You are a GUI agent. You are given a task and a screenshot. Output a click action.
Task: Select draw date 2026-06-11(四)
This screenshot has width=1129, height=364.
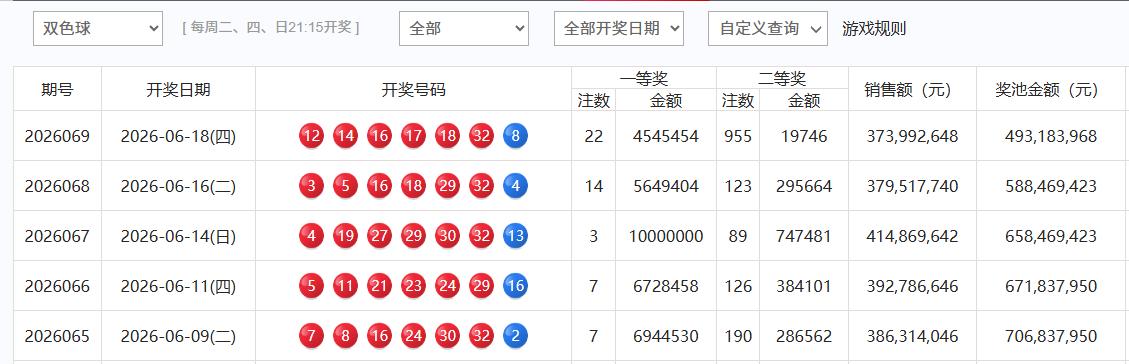tap(179, 286)
